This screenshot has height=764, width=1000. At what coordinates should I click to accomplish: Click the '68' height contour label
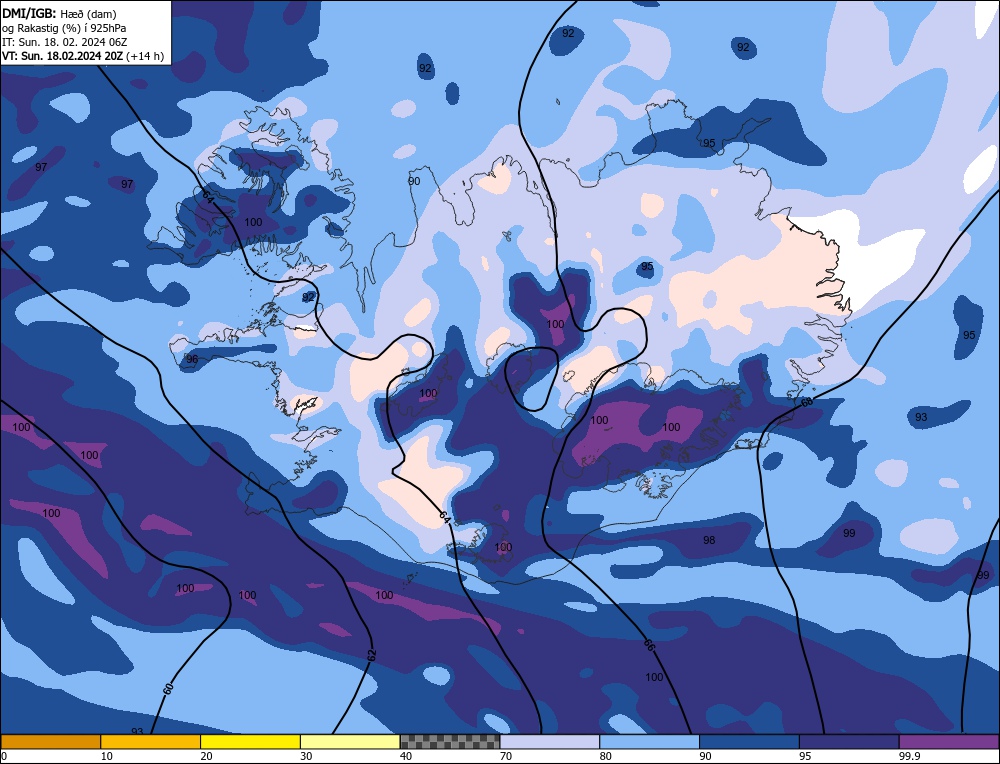(x=807, y=402)
